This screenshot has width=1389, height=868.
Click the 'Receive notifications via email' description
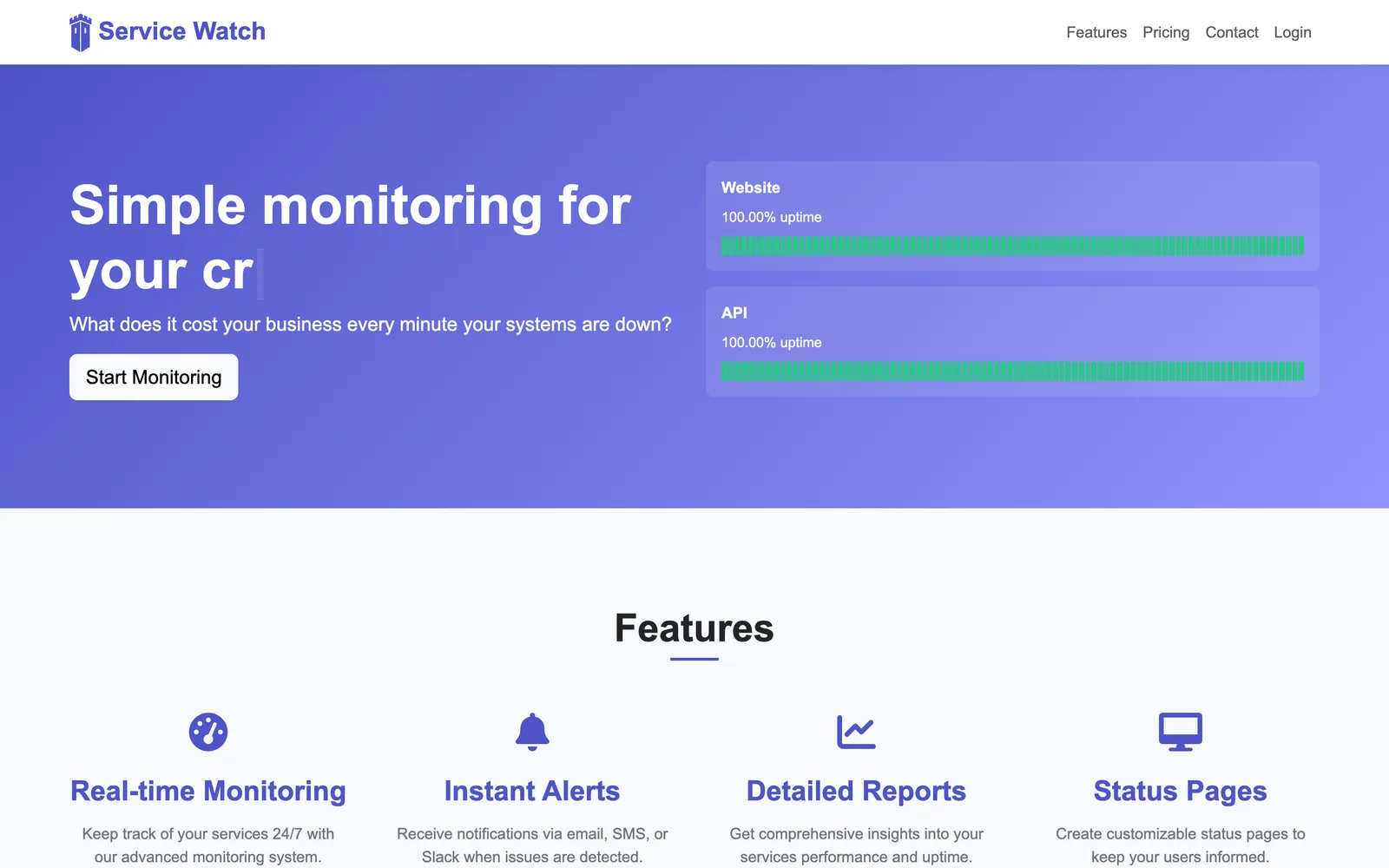coord(532,845)
